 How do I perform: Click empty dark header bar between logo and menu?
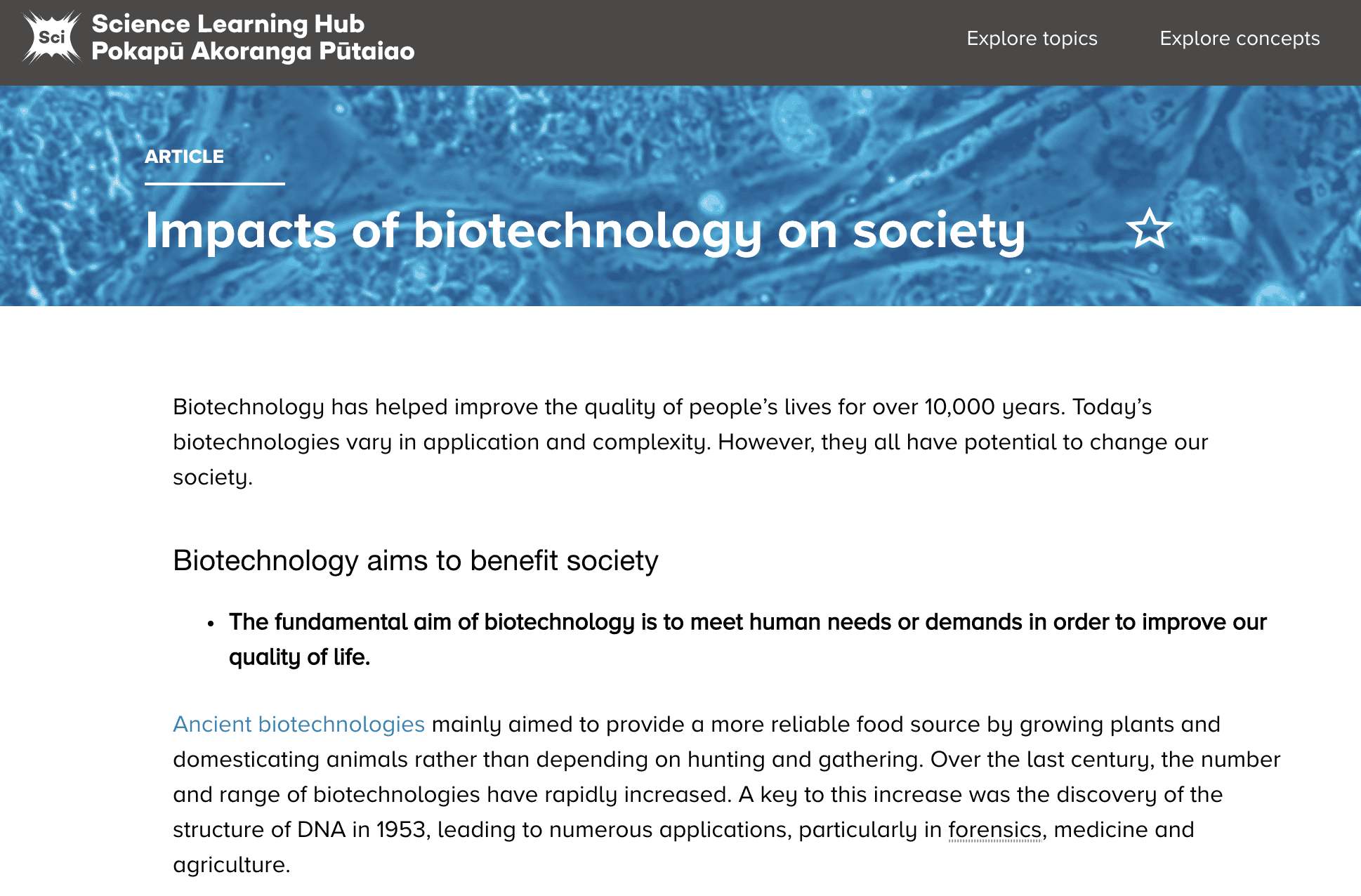click(x=688, y=42)
